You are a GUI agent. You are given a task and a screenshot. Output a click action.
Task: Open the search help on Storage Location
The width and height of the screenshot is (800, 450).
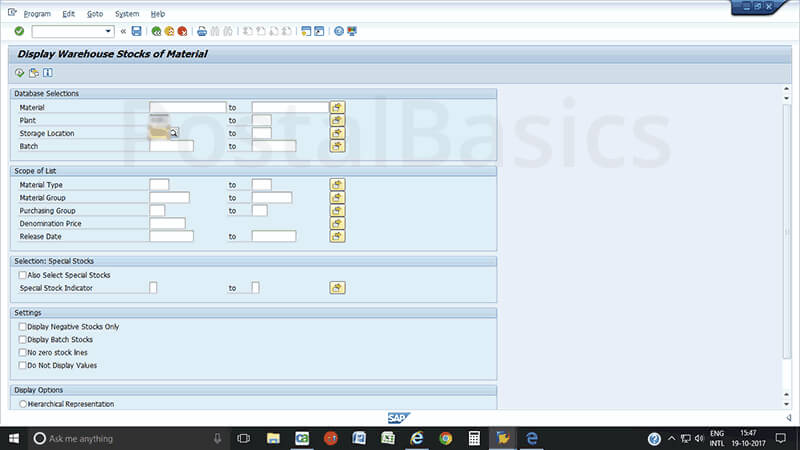click(x=173, y=133)
